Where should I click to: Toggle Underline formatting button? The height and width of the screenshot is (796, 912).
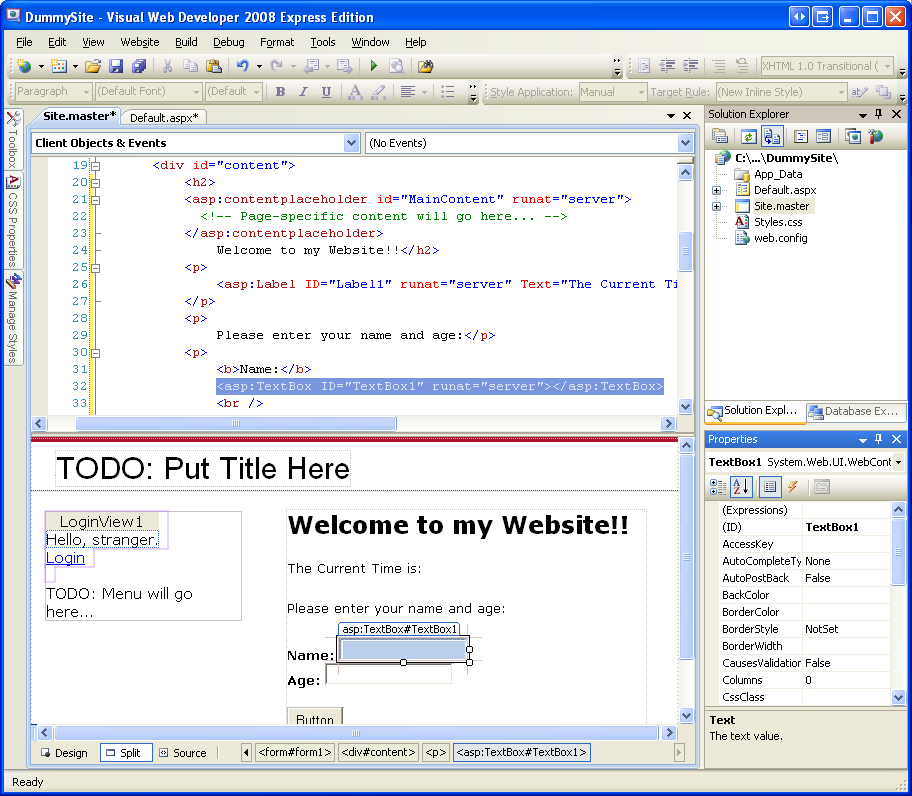pos(326,92)
